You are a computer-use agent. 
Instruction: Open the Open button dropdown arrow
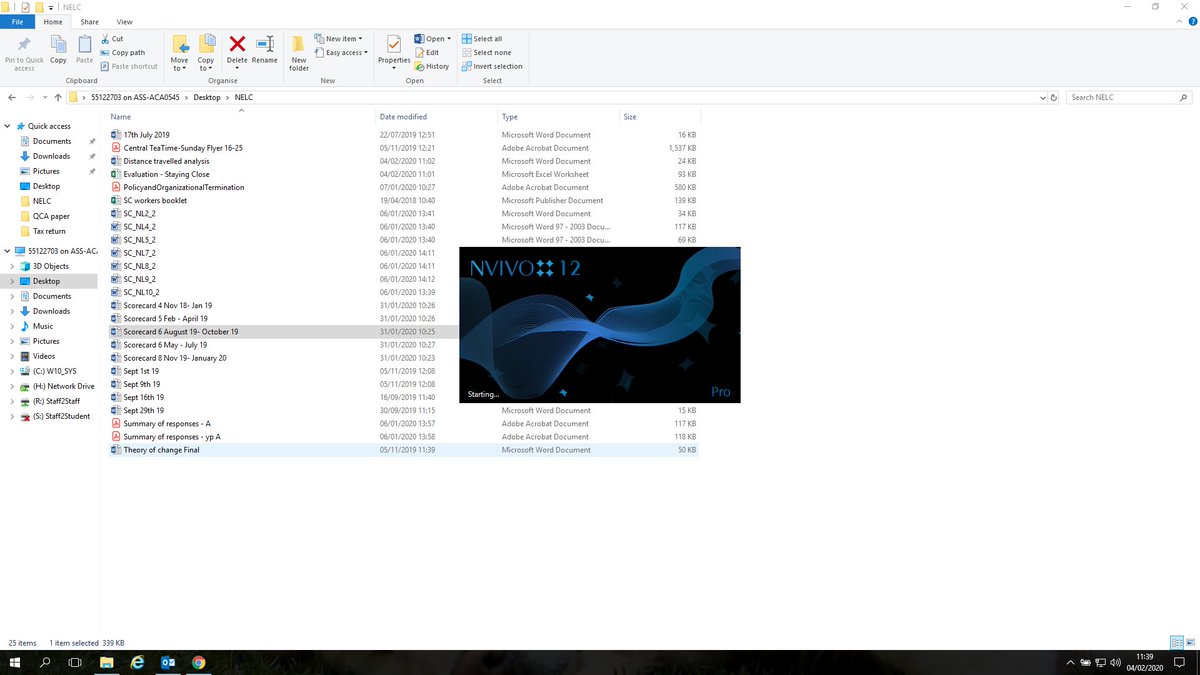point(450,39)
